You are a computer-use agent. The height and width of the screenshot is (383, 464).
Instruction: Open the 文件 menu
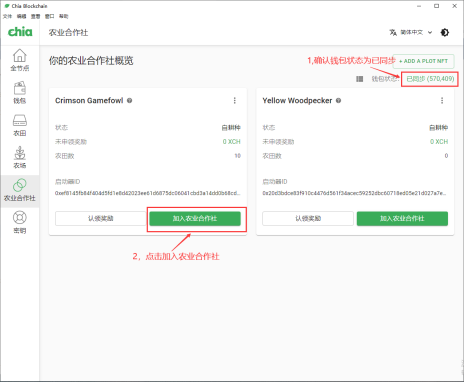(7, 16)
